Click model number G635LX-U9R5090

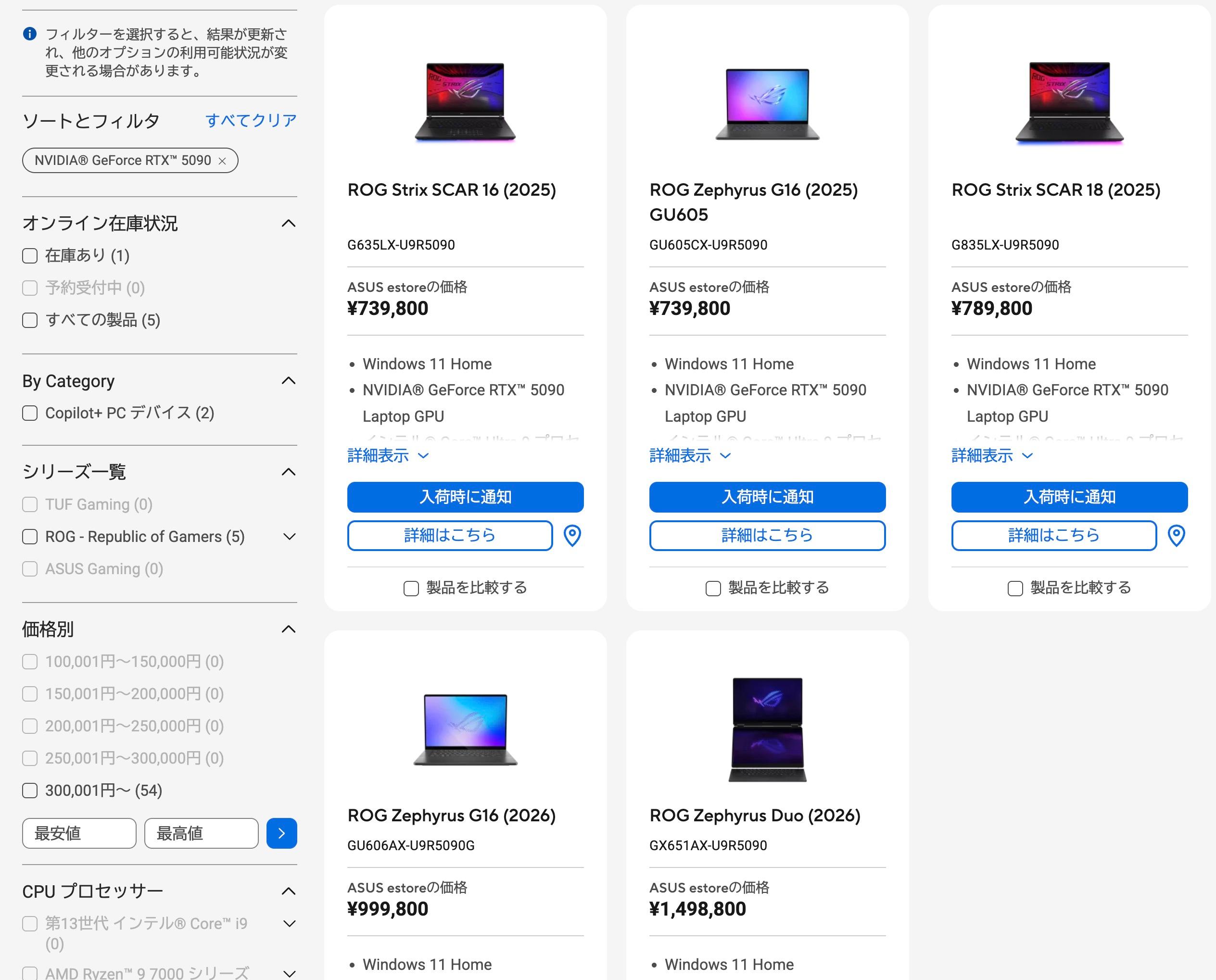pos(401,245)
